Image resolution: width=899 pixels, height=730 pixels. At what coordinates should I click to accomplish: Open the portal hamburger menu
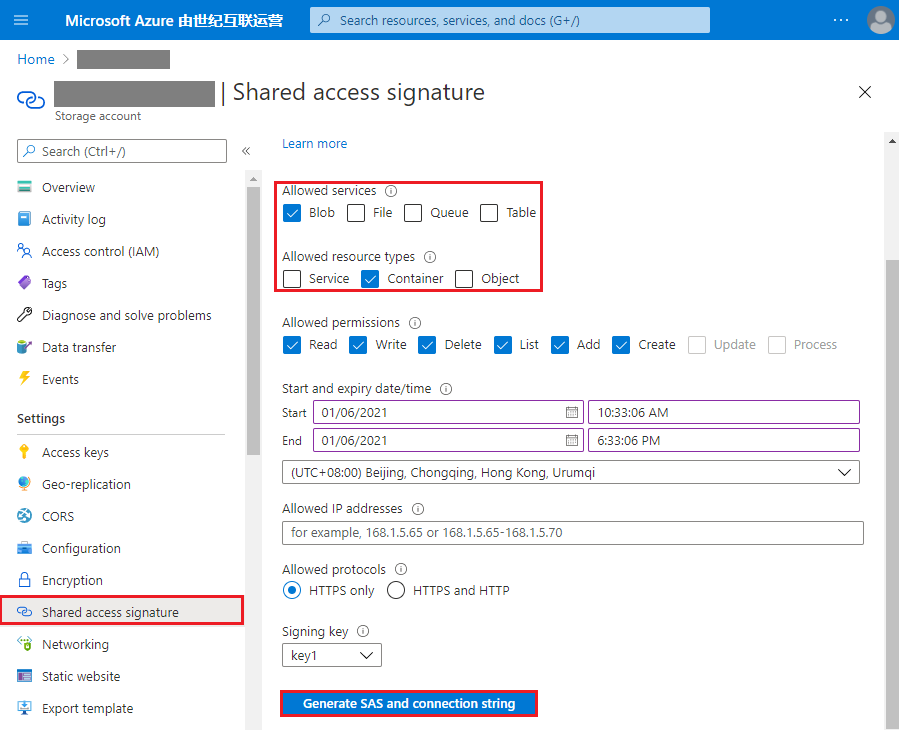pyautogui.click(x=21, y=20)
